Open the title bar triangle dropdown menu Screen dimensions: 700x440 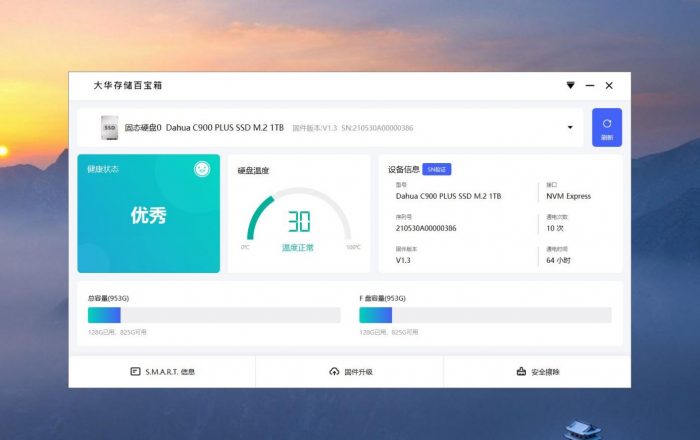570,86
